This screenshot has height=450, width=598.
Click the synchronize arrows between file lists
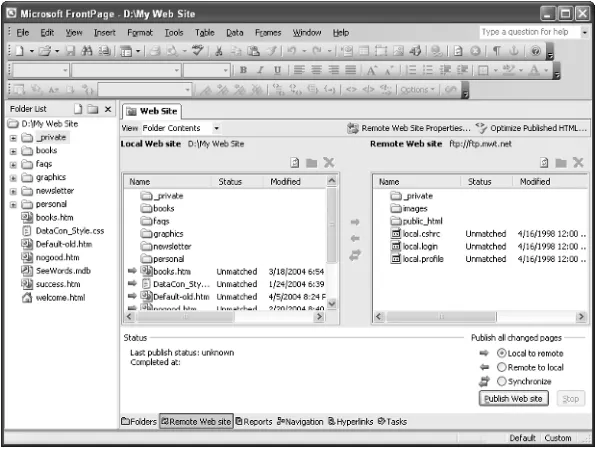click(x=355, y=255)
